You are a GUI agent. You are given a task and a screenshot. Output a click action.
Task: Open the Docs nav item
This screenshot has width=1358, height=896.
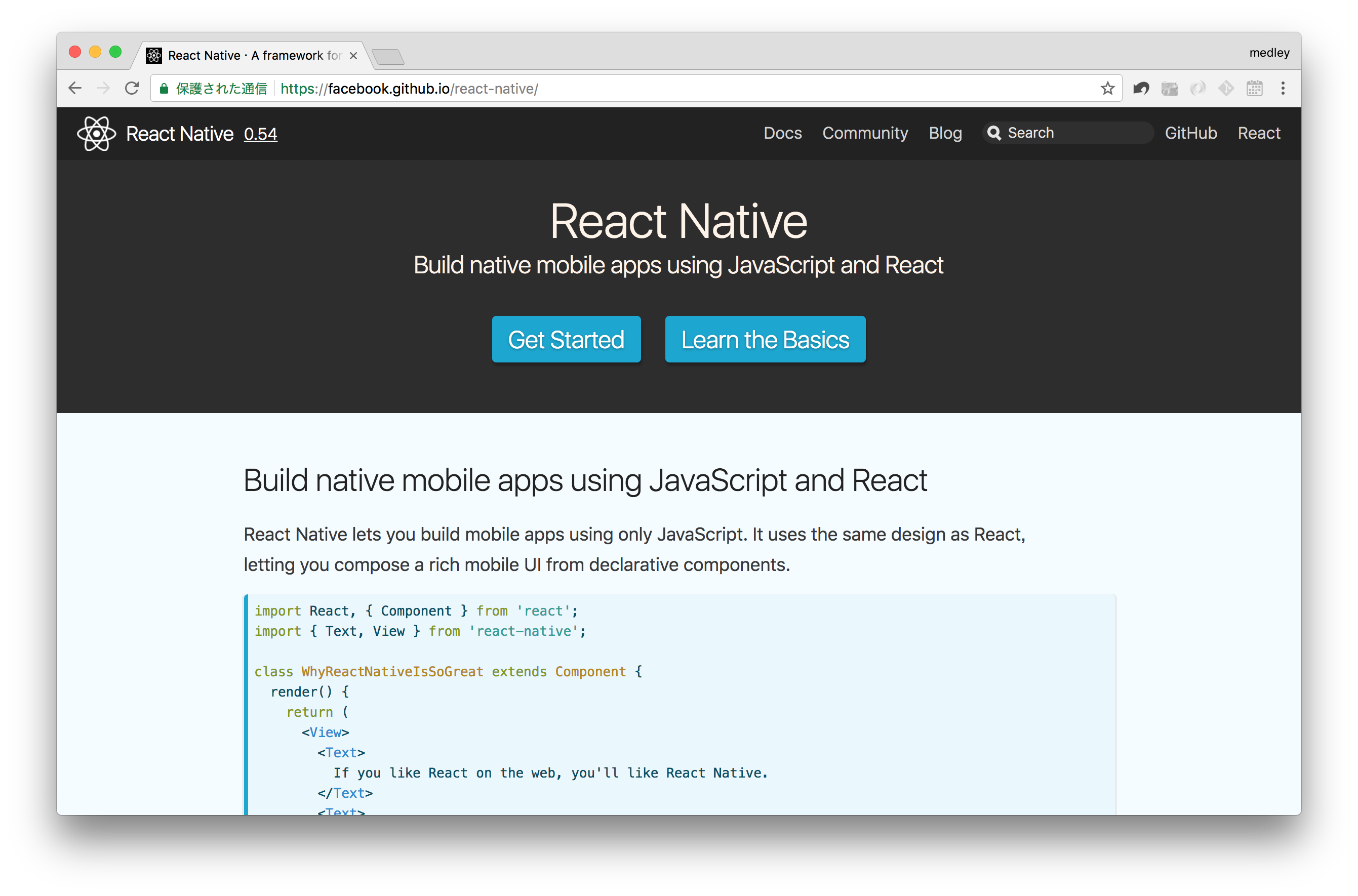coord(782,133)
